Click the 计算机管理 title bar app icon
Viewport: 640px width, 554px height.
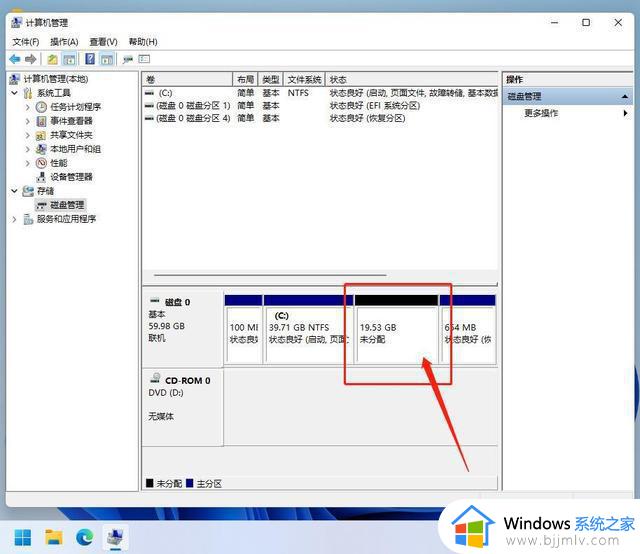pos(17,22)
